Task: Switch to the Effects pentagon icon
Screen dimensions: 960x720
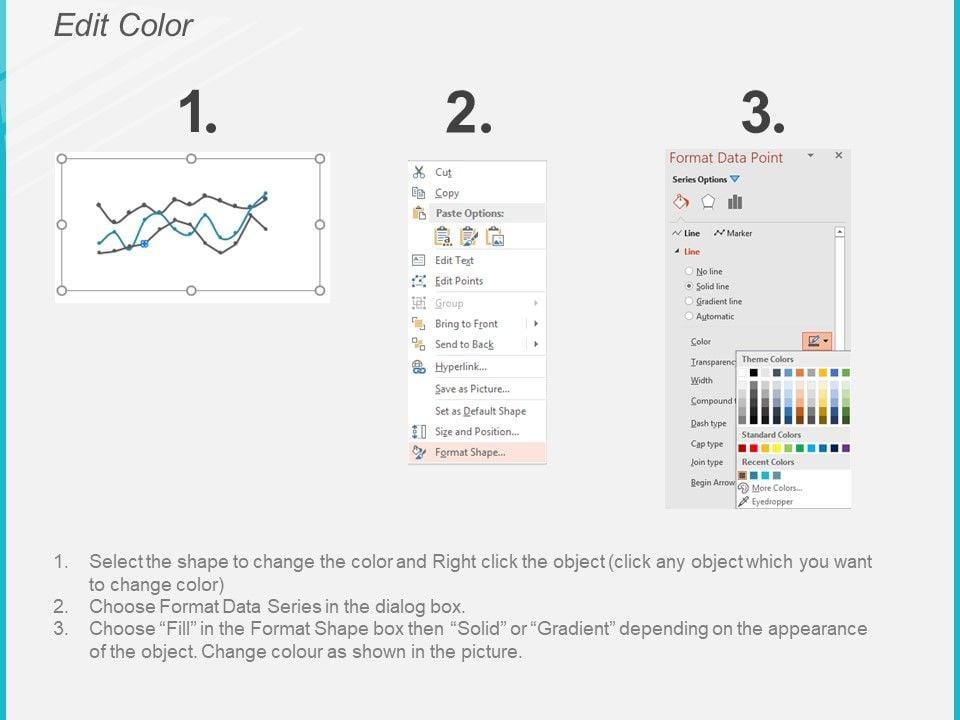Action: pos(708,202)
